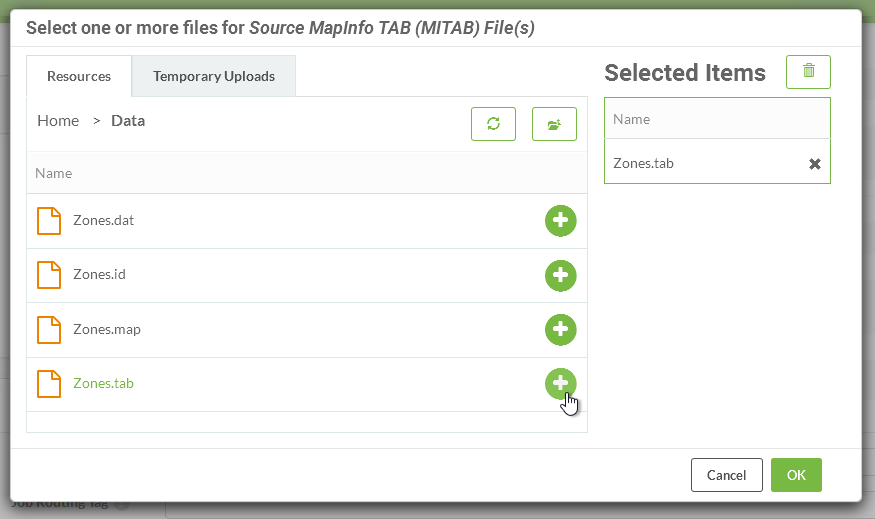This screenshot has height=519, width=875.
Task: Switch to the Temporary Uploads tab
Action: click(214, 76)
